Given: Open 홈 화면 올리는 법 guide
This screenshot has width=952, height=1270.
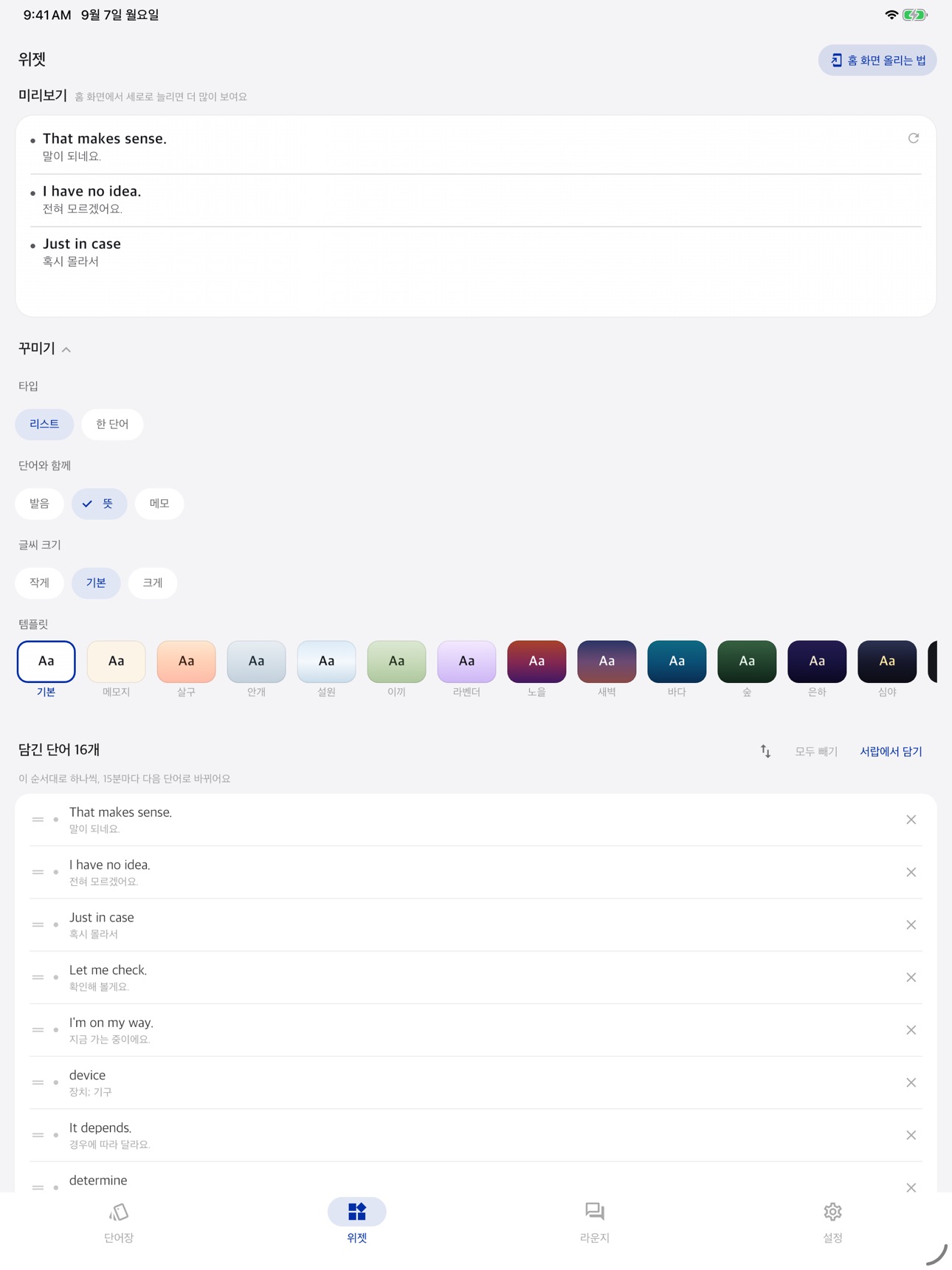Looking at the screenshot, I should 877,61.
